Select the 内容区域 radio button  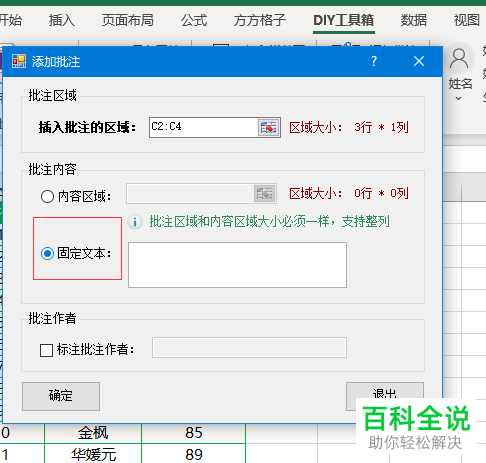(47, 196)
